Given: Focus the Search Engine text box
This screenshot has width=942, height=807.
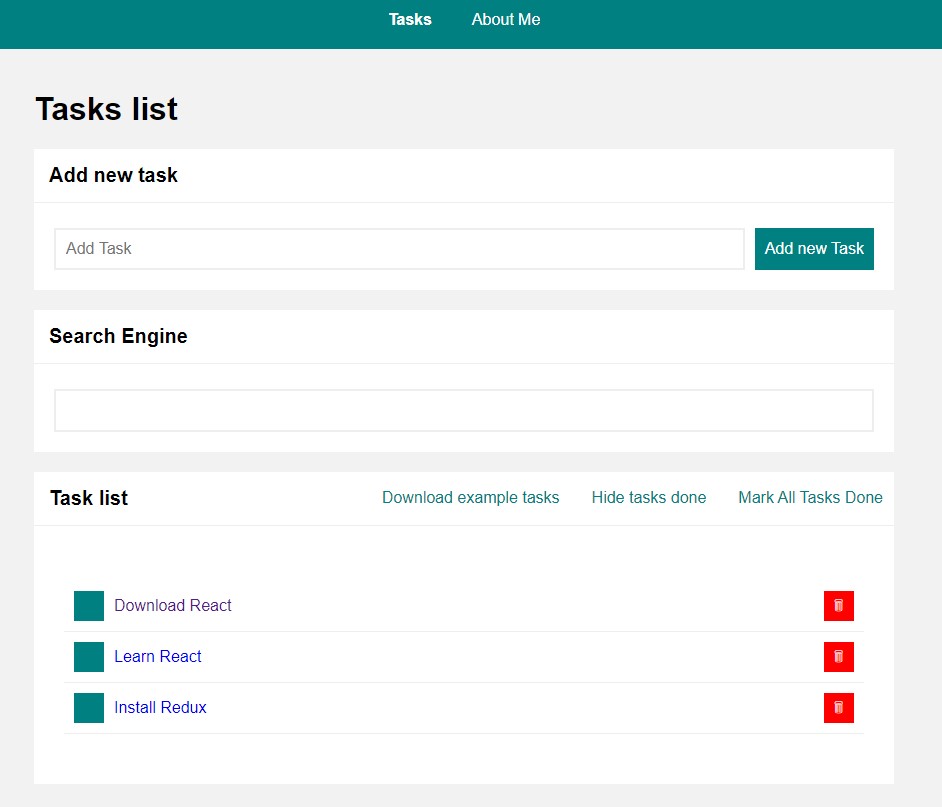Looking at the screenshot, I should point(463,409).
